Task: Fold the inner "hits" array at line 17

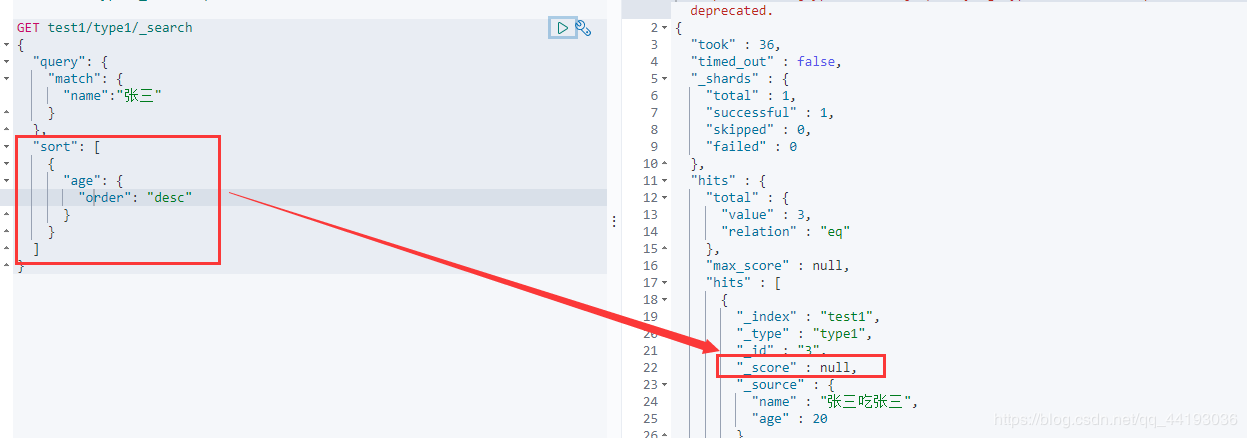Action: point(666,283)
